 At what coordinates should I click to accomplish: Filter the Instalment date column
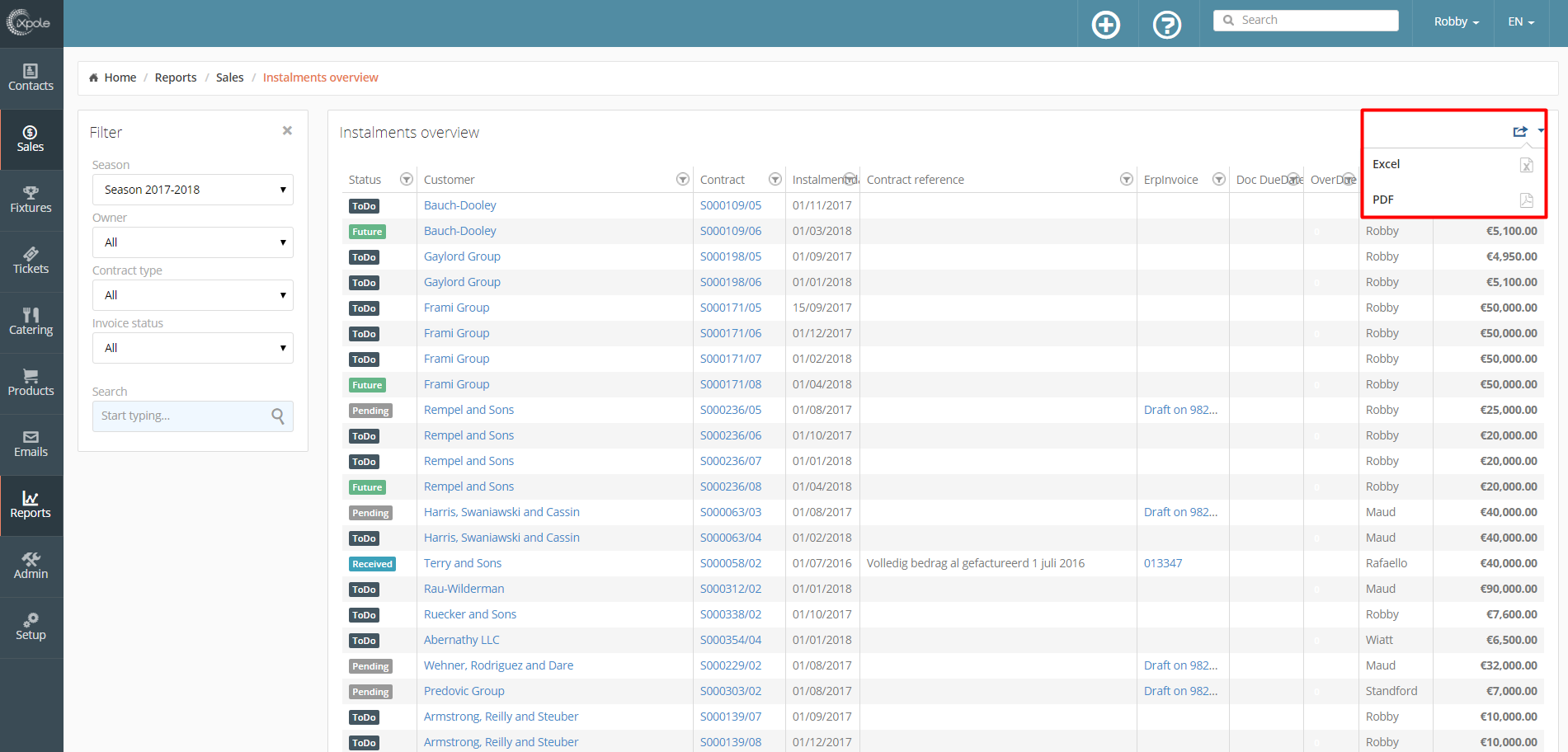tap(850, 179)
